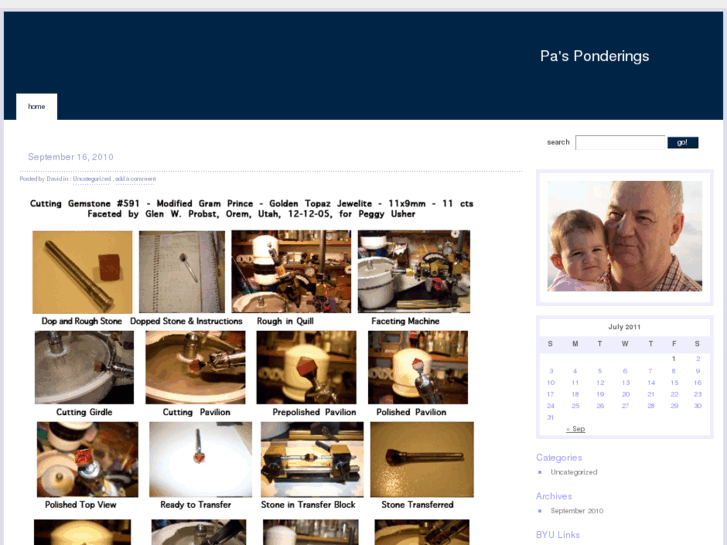Click the July 2011 calendar heading
727x545 pixels.
click(625, 327)
